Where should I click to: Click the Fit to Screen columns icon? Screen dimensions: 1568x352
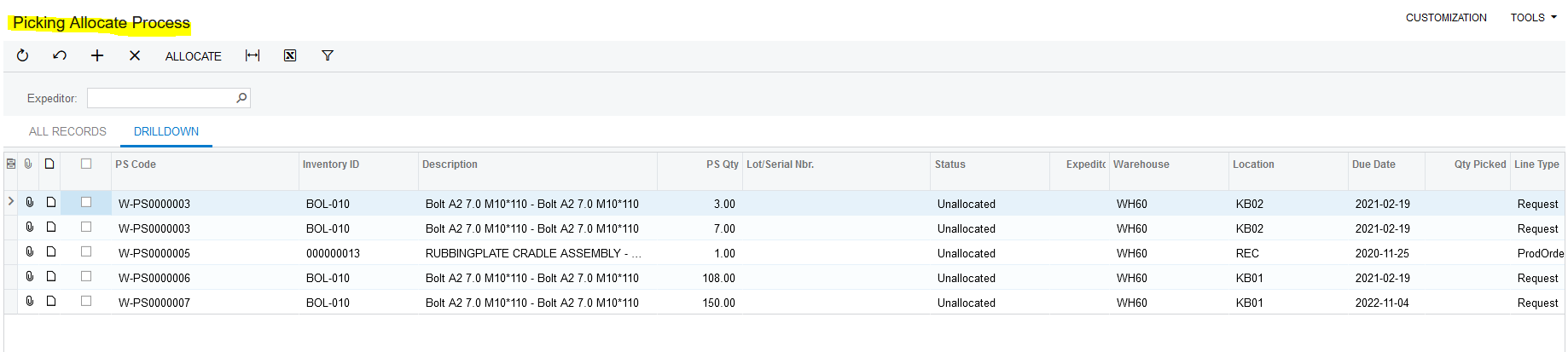point(253,55)
